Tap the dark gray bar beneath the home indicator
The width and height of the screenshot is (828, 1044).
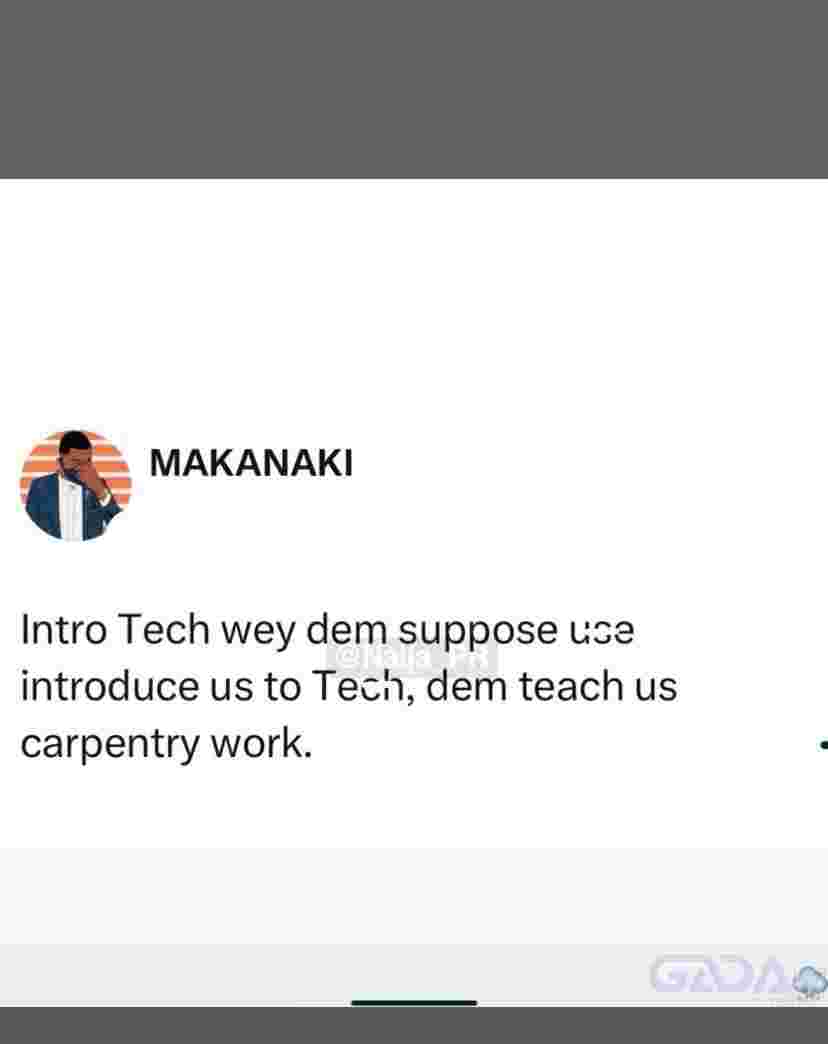click(414, 1025)
